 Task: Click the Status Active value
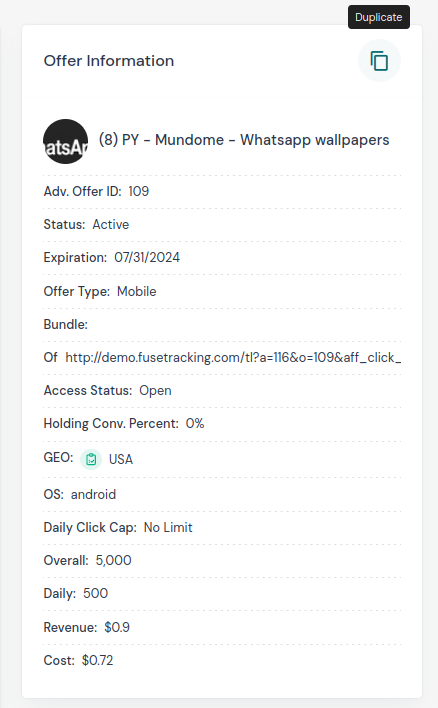click(x=111, y=224)
